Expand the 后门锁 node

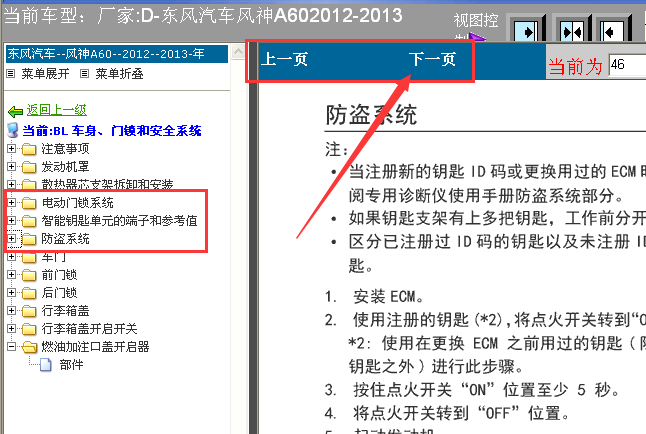12,293
